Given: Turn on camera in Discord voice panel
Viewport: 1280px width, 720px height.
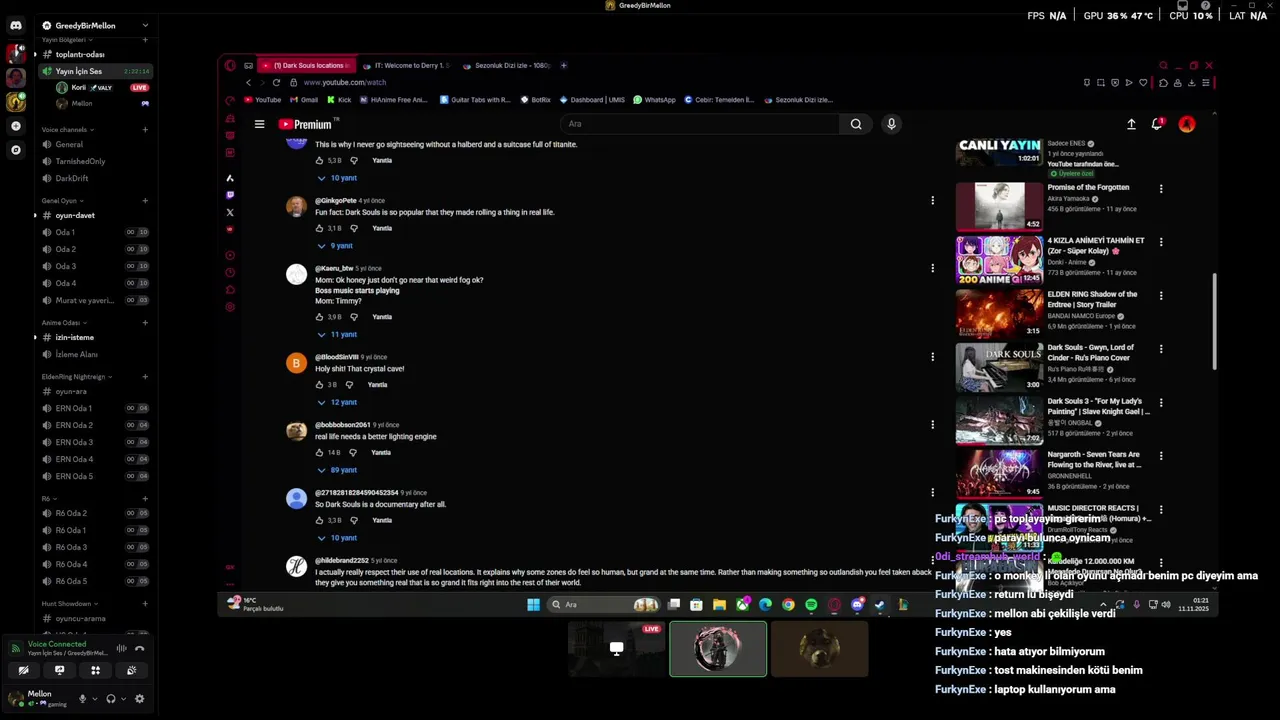Looking at the screenshot, I should (23, 670).
